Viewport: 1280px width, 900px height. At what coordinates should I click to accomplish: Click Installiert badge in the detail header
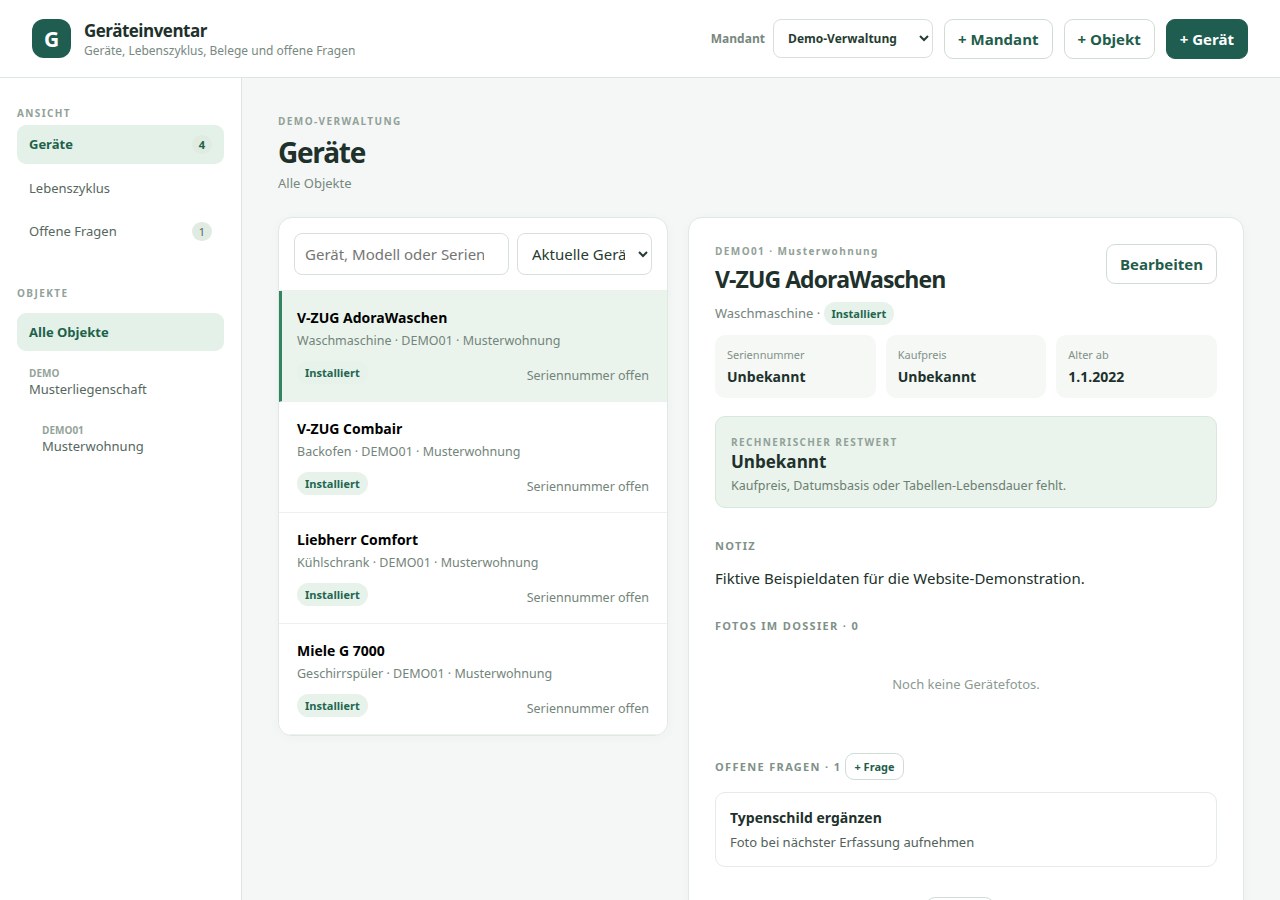pos(858,313)
